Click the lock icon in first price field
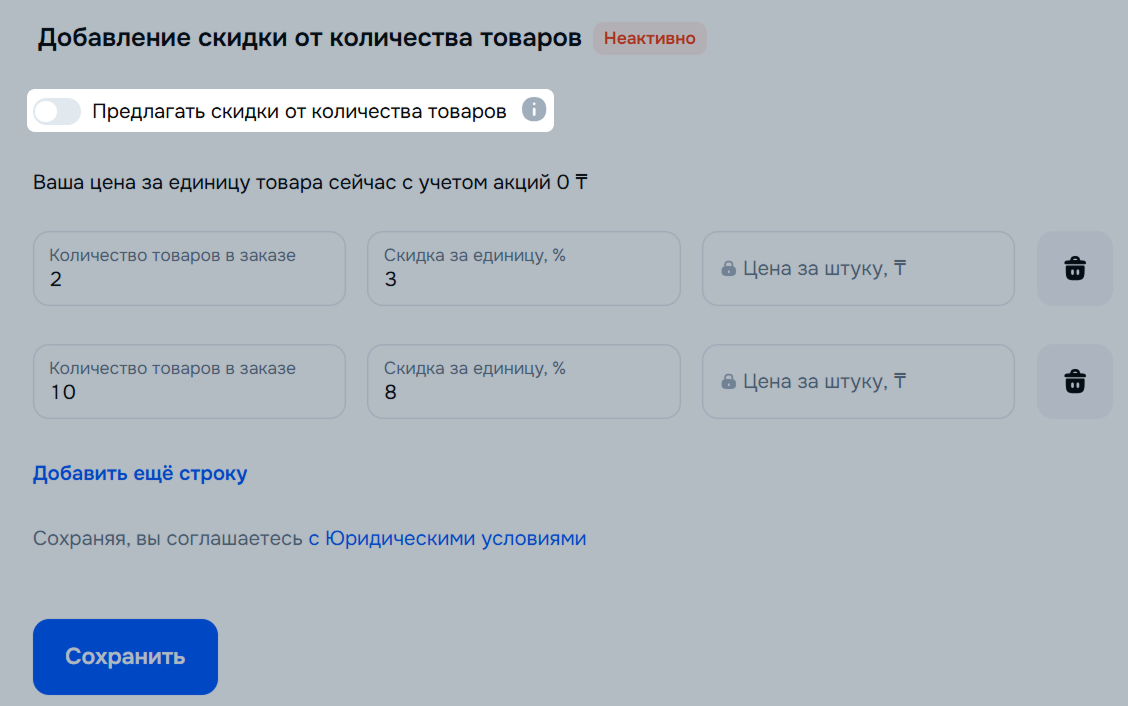Viewport: 1128px width, 706px height. pos(729,269)
